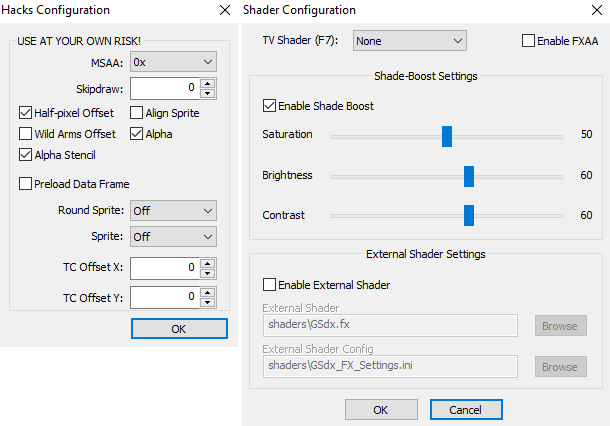This screenshot has height=426, width=610.
Task: Enable the Wild Arms Offset option
Action: pyautogui.click(x=26, y=134)
